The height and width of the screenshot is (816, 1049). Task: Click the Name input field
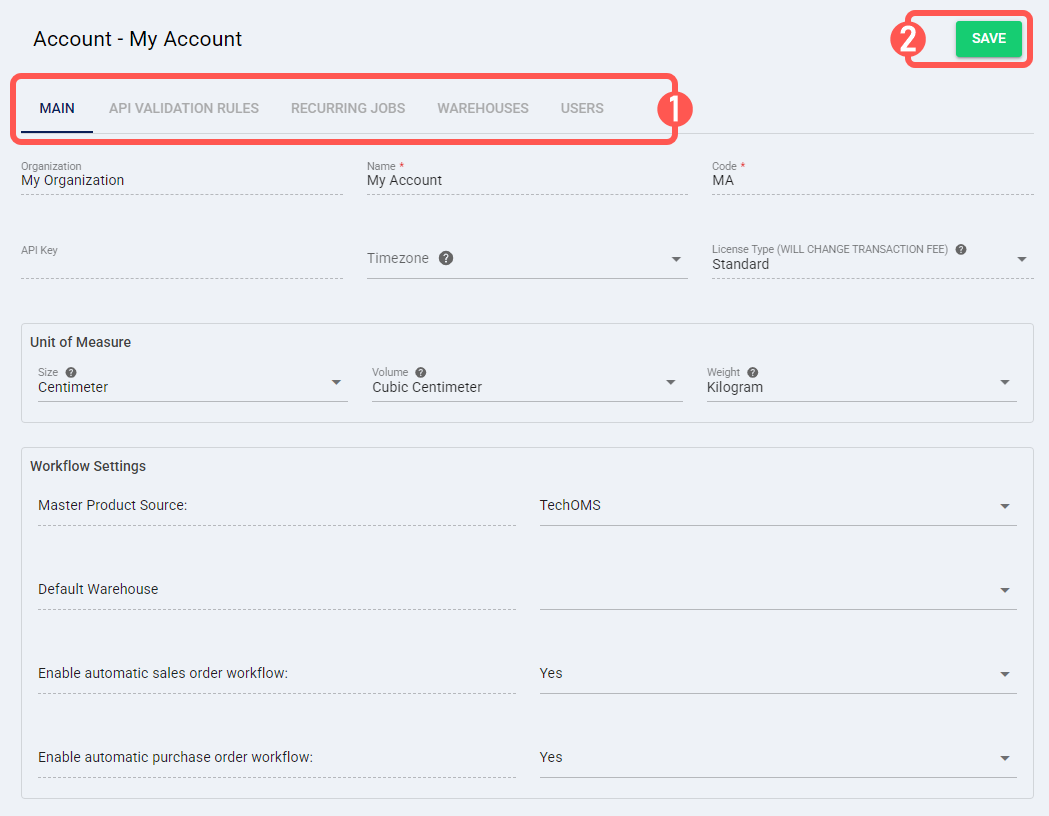tap(527, 178)
